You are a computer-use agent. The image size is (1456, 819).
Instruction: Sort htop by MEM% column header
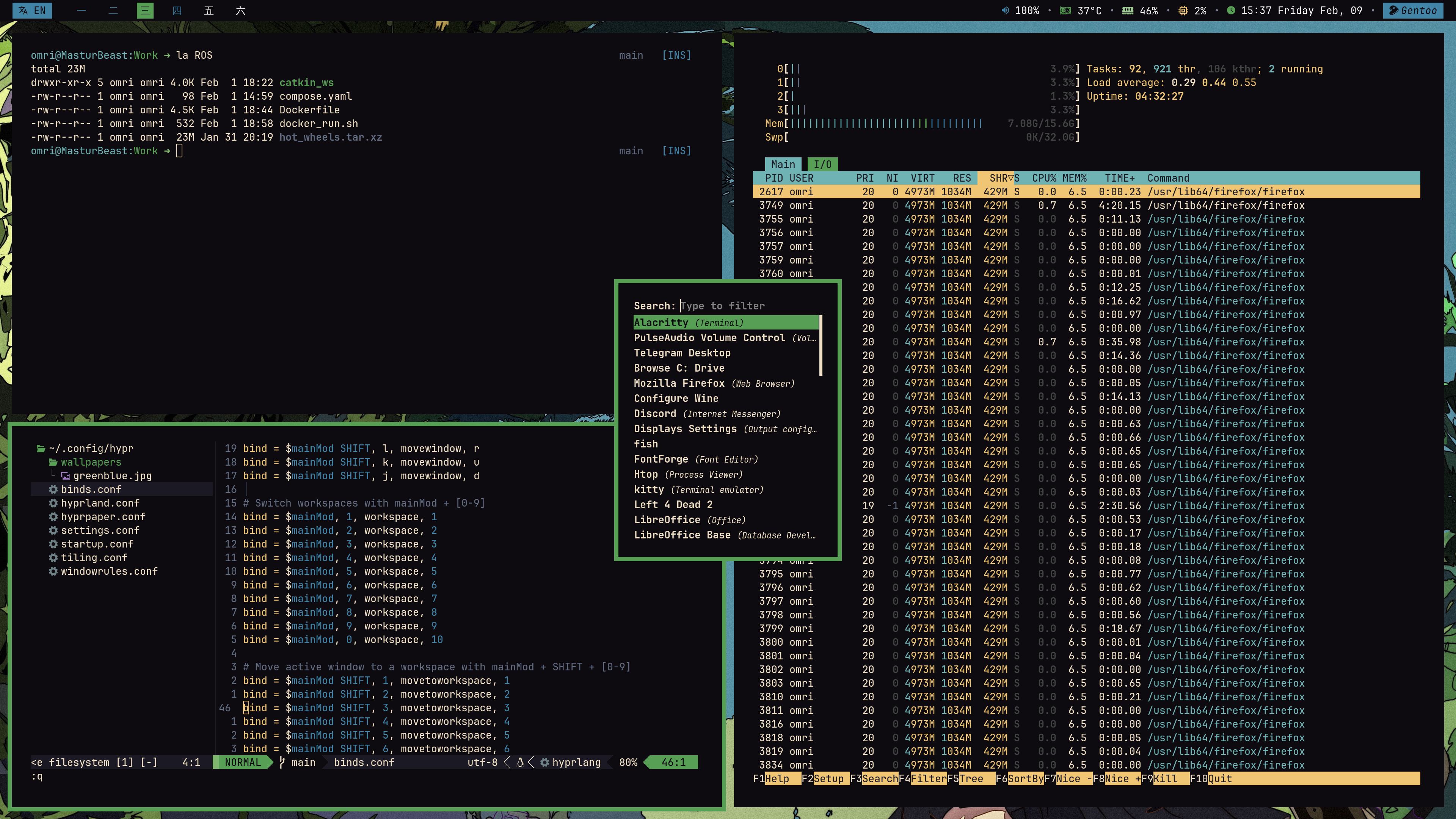click(1075, 178)
